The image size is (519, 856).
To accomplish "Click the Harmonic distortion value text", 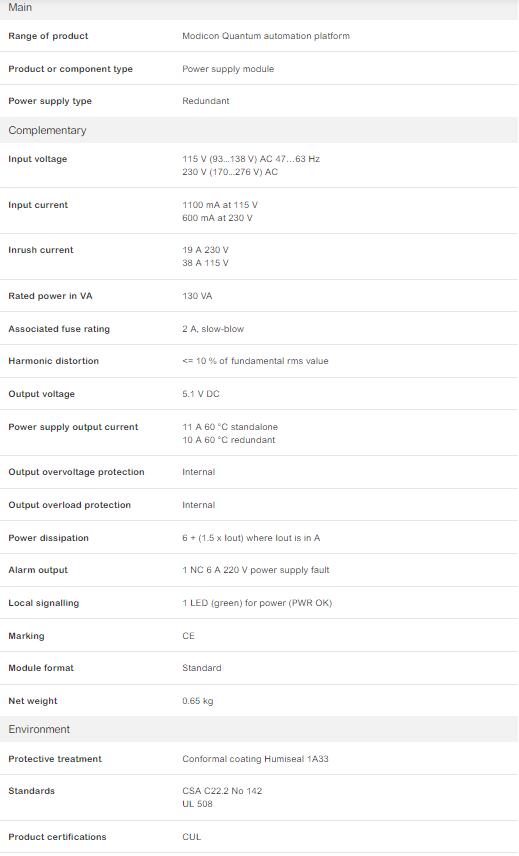I will pos(255,361).
